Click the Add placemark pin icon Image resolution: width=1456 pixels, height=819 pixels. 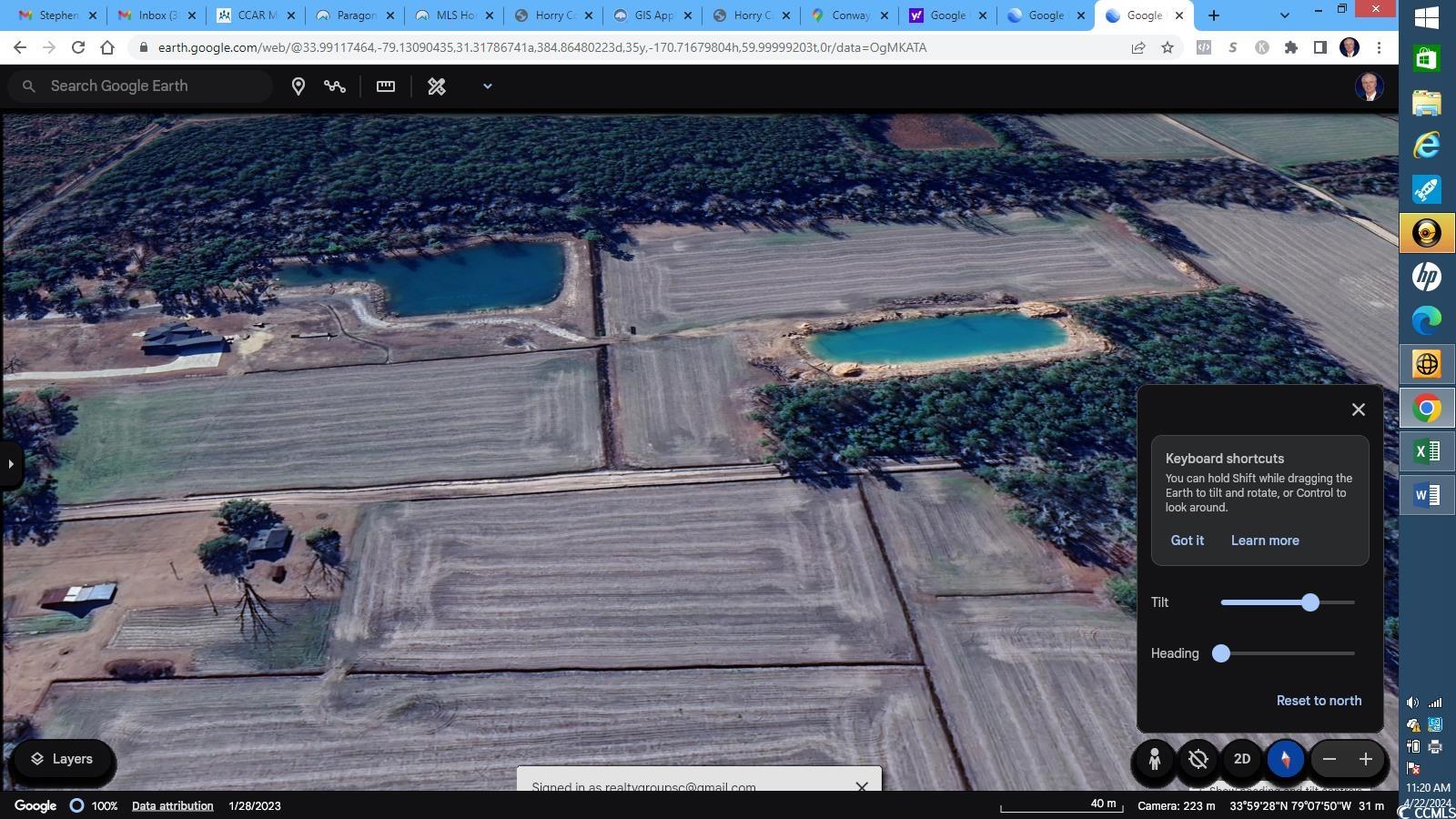298,86
